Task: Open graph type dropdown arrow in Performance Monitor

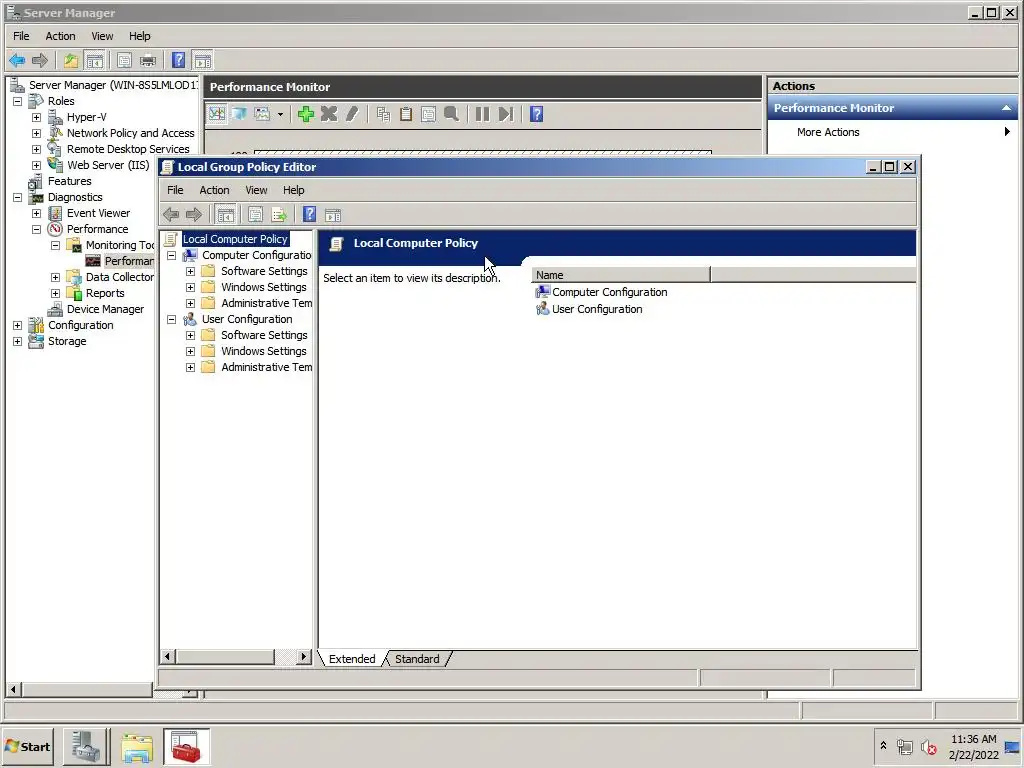Action: (x=280, y=114)
